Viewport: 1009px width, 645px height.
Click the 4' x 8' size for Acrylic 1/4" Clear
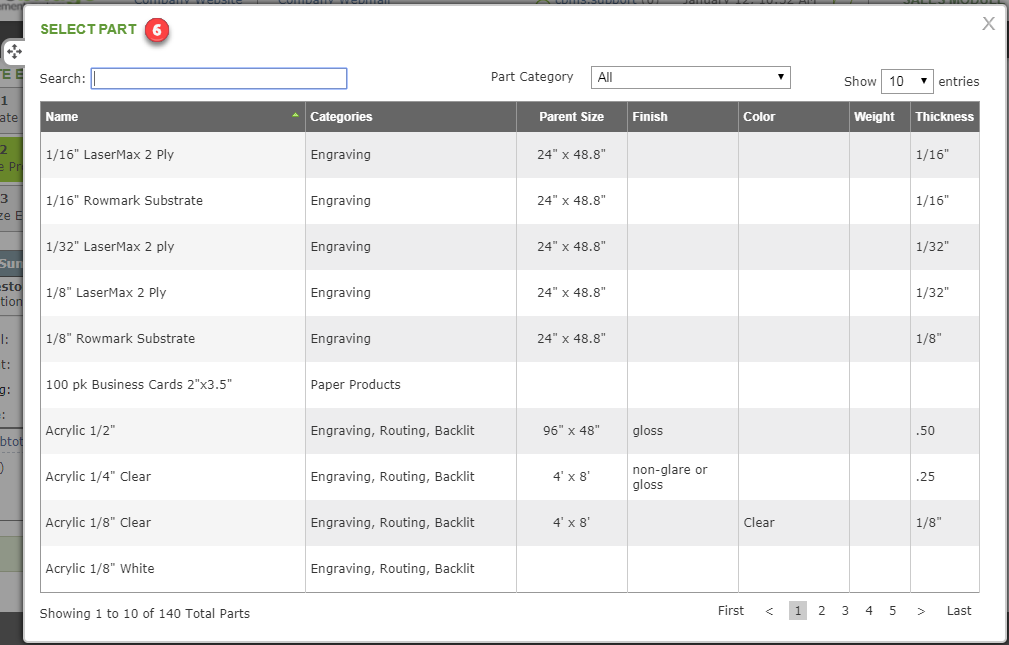point(571,477)
